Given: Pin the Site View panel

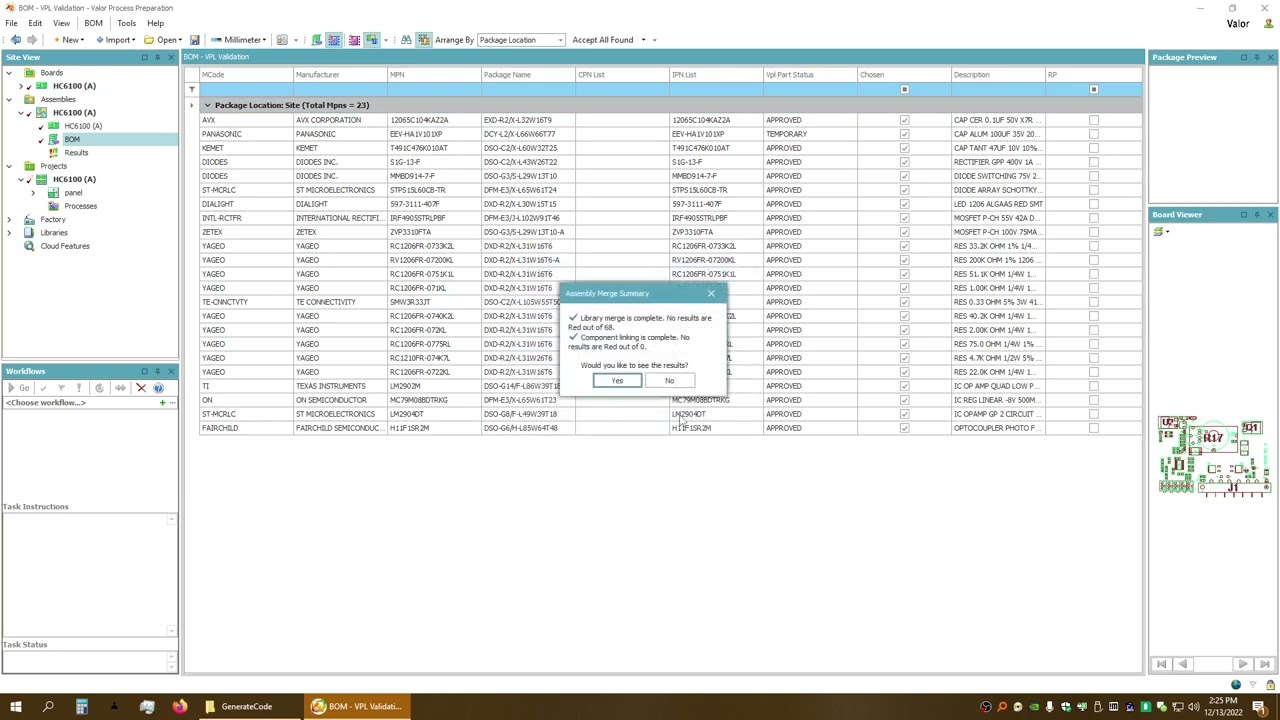Looking at the screenshot, I should point(157,57).
